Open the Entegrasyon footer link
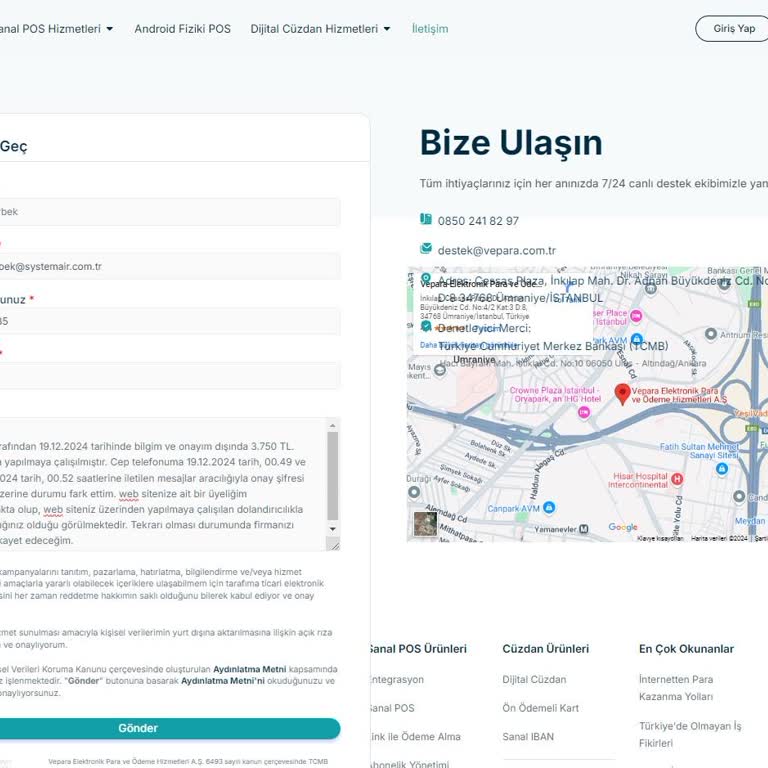Image resolution: width=768 pixels, height=768 pixels. point(396,679)
